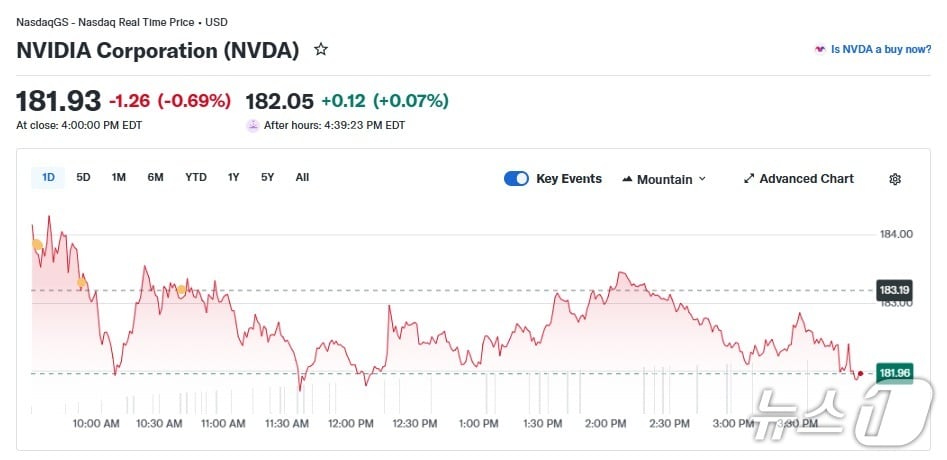
Task: Toggle the Key Events switch off
Action: click(x=516, y=179)
